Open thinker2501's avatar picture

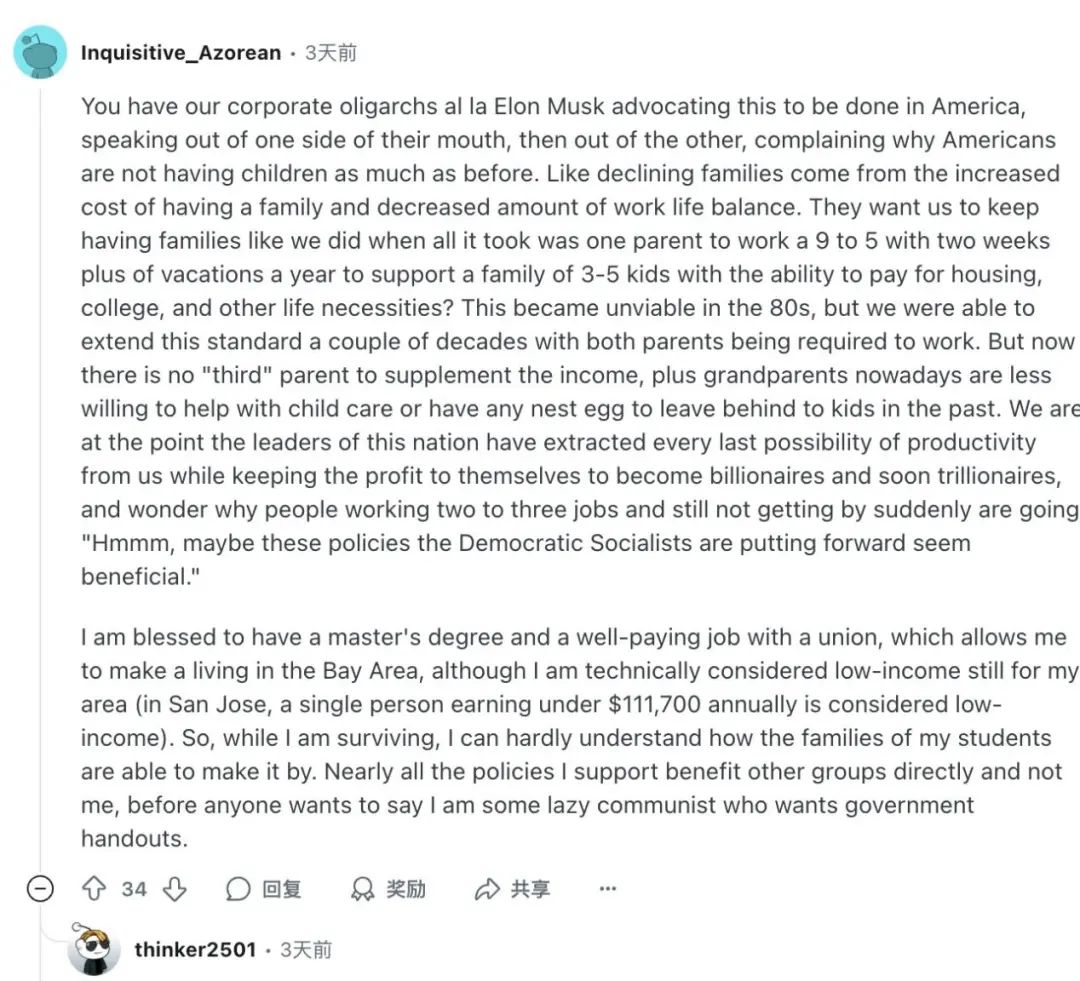click(x=94, y=949)
